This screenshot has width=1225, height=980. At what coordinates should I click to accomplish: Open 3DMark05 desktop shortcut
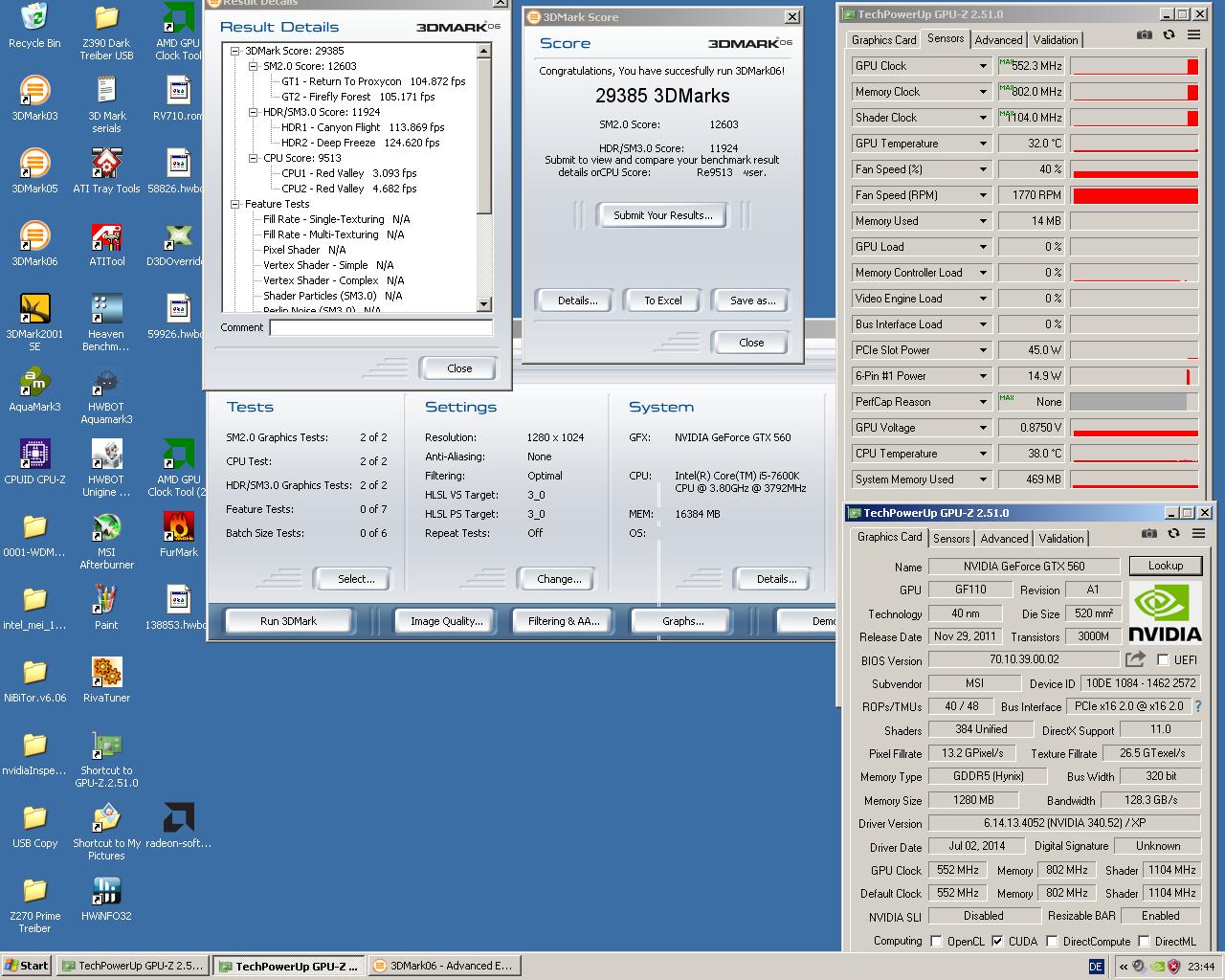point(34,171)
